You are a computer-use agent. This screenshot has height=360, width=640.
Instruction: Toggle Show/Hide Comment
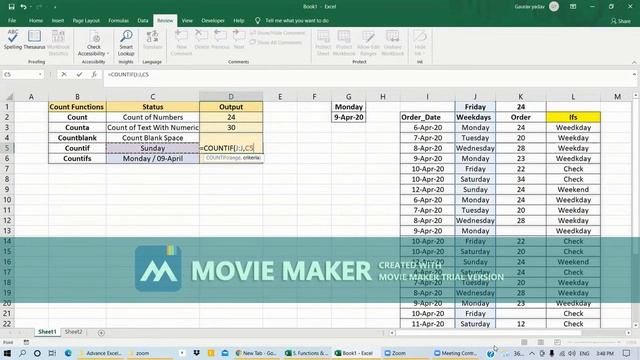pos(278,33)
